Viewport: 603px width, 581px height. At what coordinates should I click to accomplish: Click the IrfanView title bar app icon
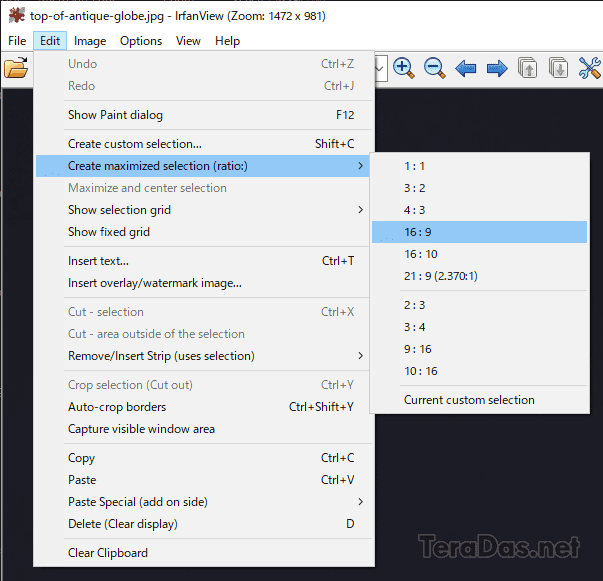(x=17, y=16)
